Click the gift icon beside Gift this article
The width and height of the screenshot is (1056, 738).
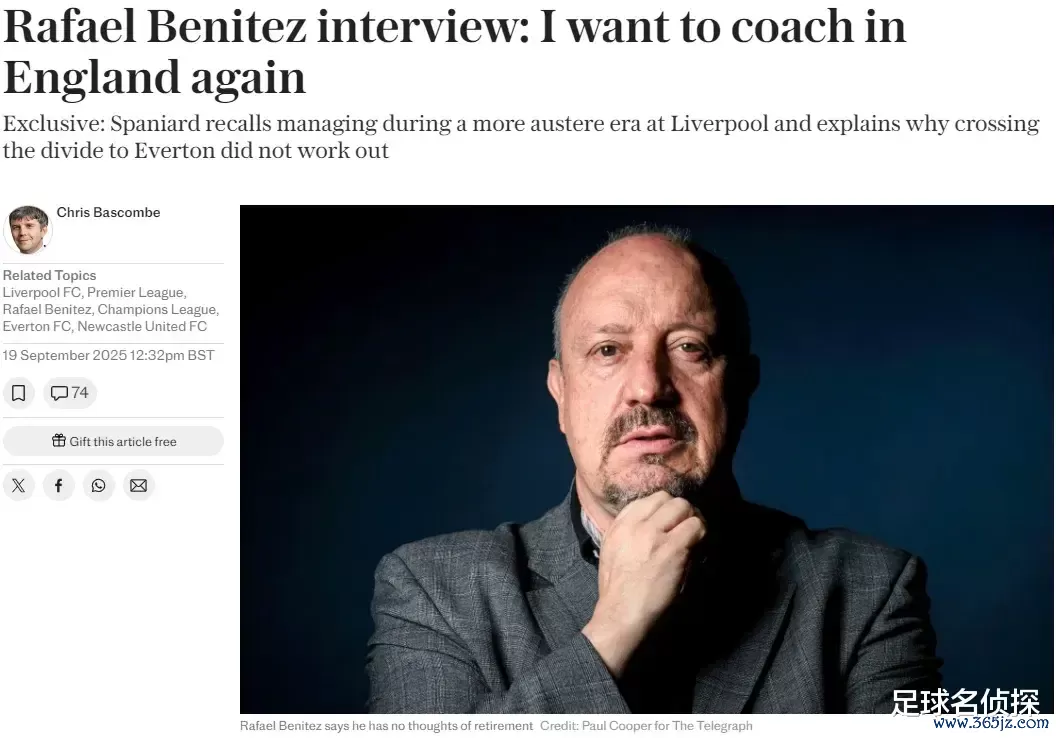[59, 441]
